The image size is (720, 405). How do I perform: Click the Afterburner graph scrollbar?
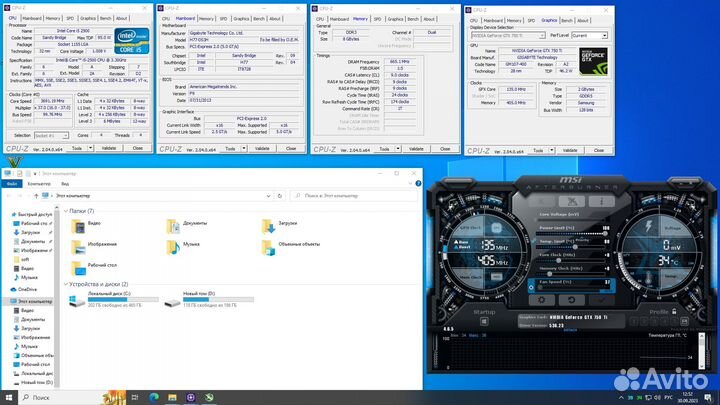point(701,350)
